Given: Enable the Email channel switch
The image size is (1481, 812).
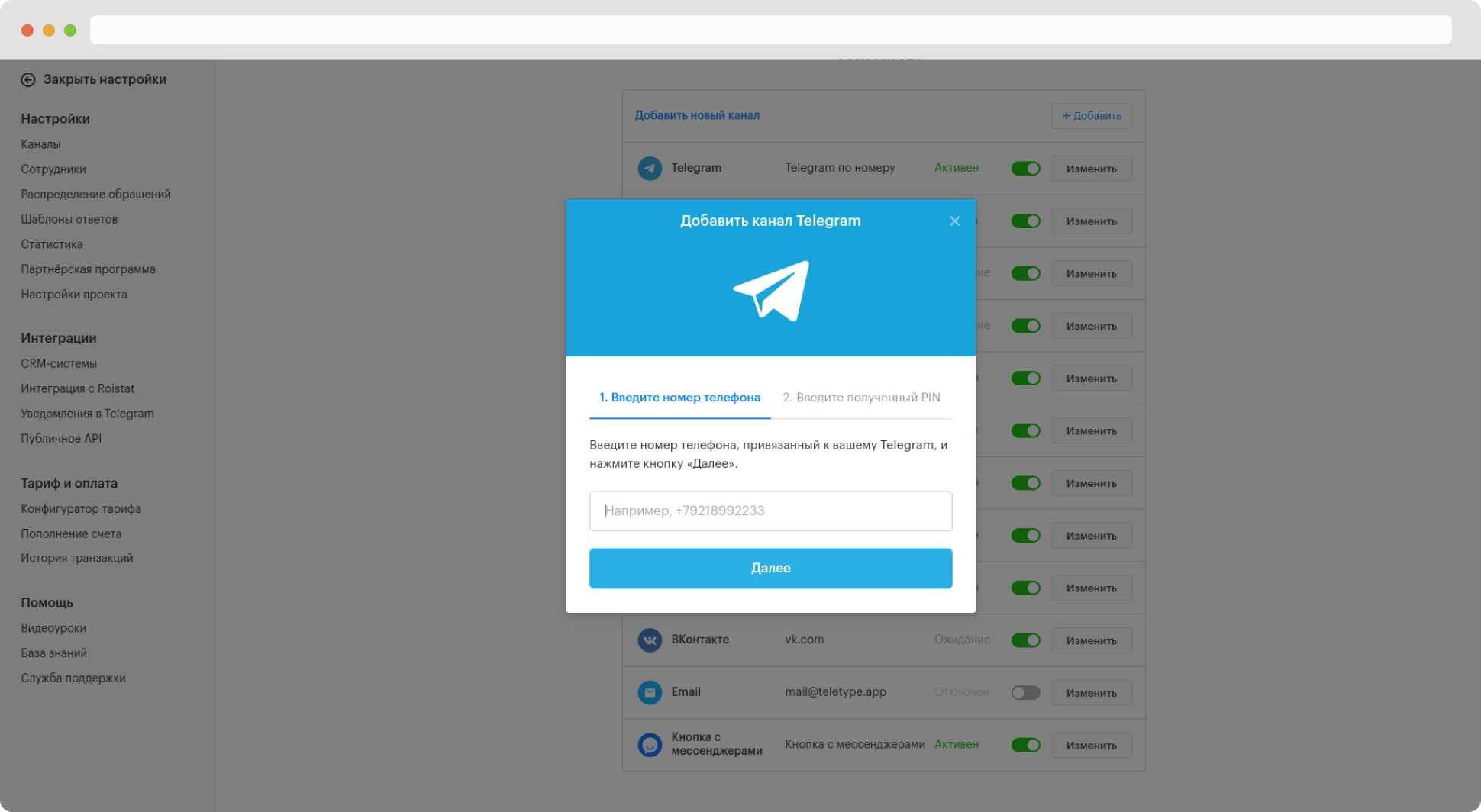Looking at the screenshot, I should pyautogui.click(x=1025, y=692).
